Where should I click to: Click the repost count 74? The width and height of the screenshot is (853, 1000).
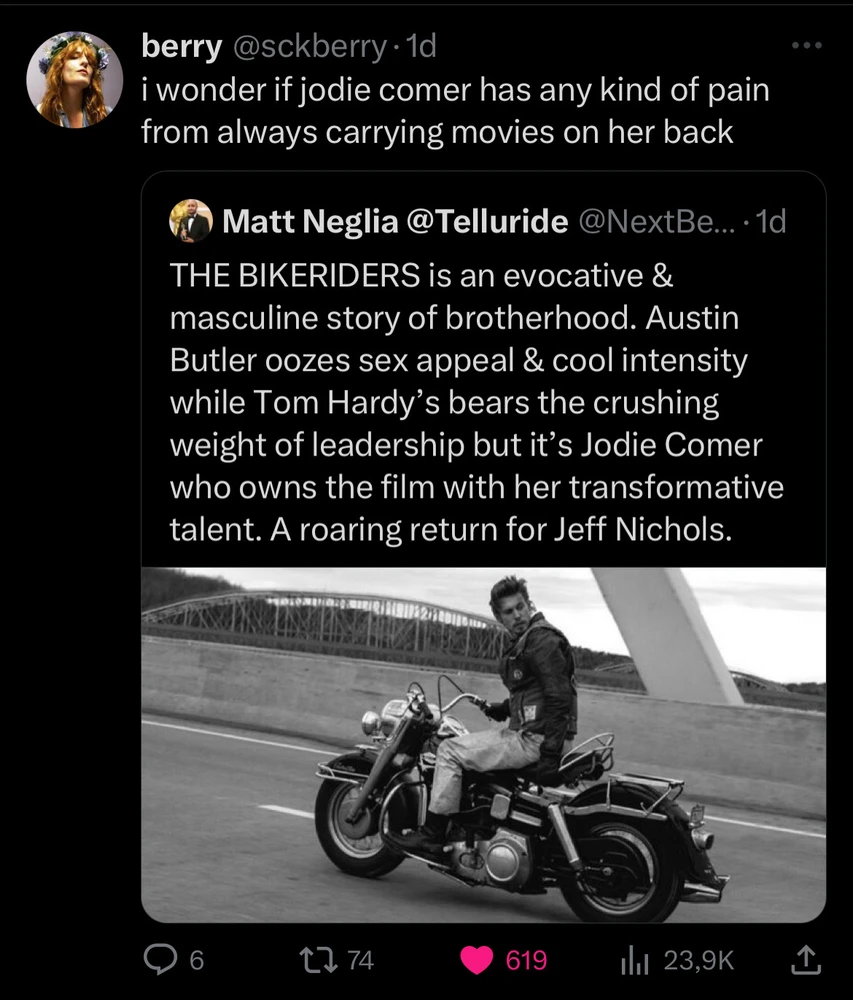point(360,961)
